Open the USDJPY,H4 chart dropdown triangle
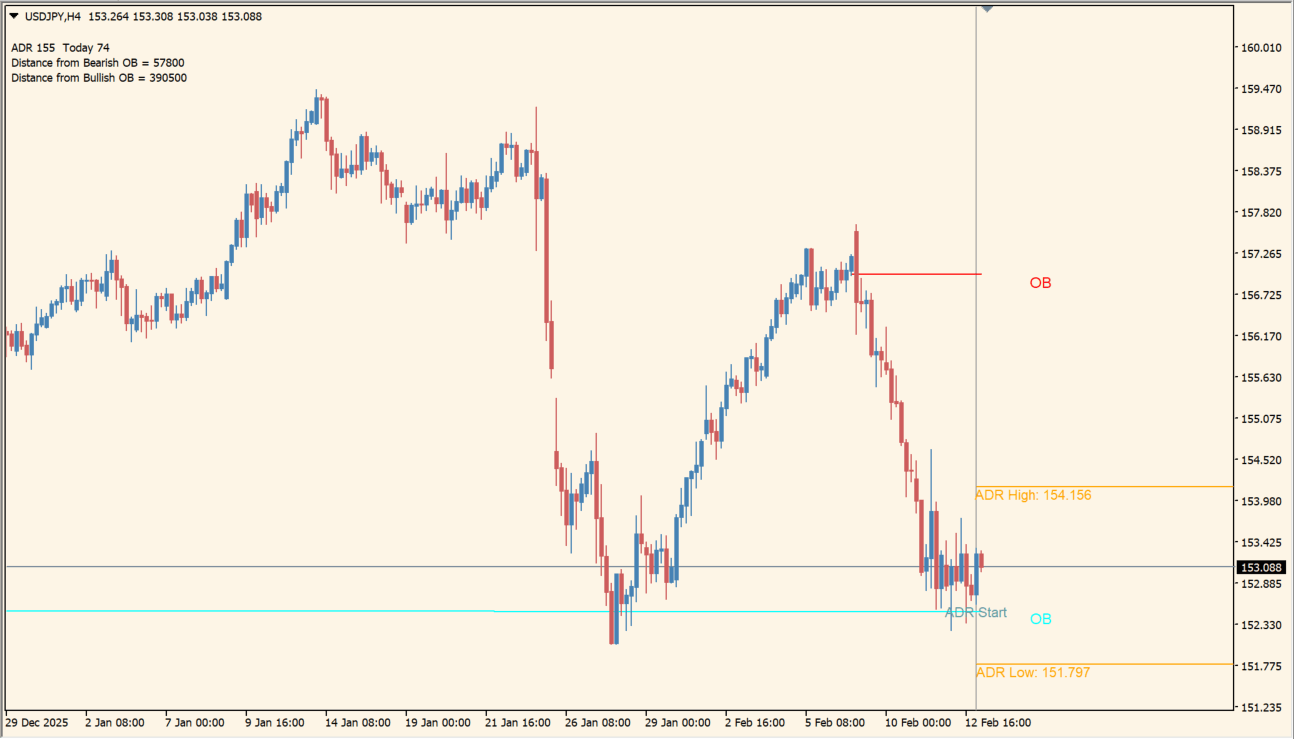The image size is (1294, 739). 12,15
